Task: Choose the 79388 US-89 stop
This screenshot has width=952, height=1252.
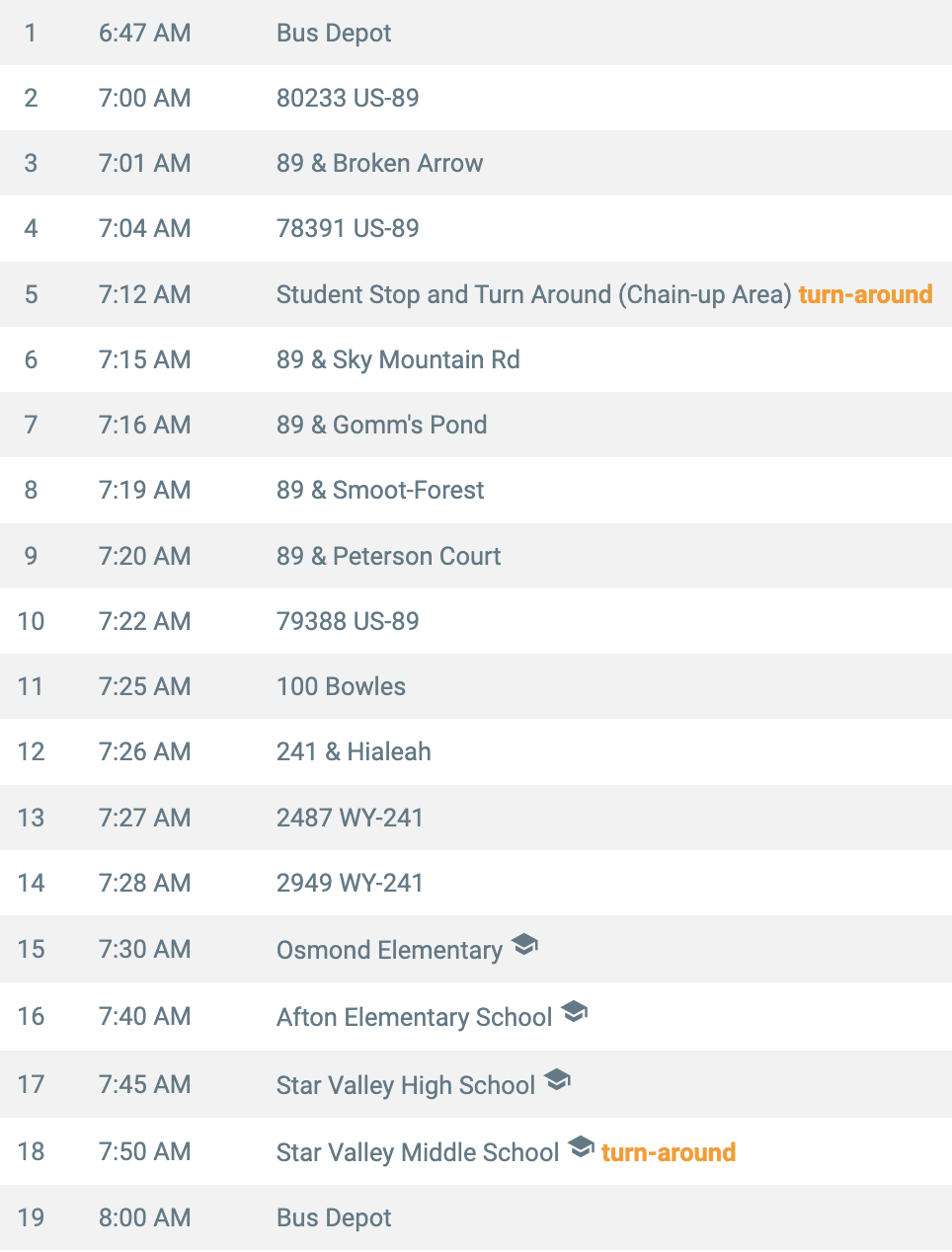Action: 476,621
